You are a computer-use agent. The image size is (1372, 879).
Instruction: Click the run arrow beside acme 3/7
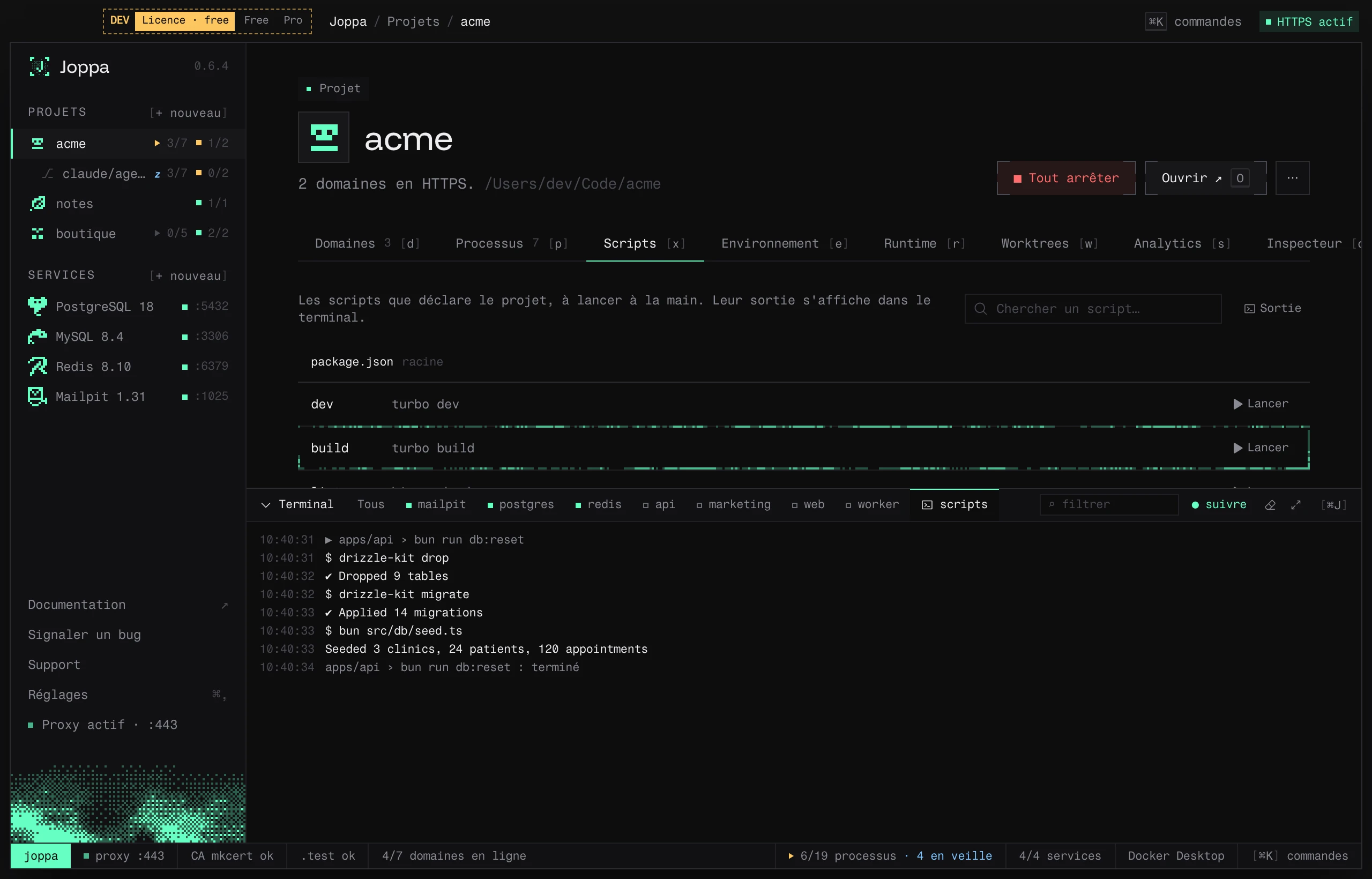157,143
